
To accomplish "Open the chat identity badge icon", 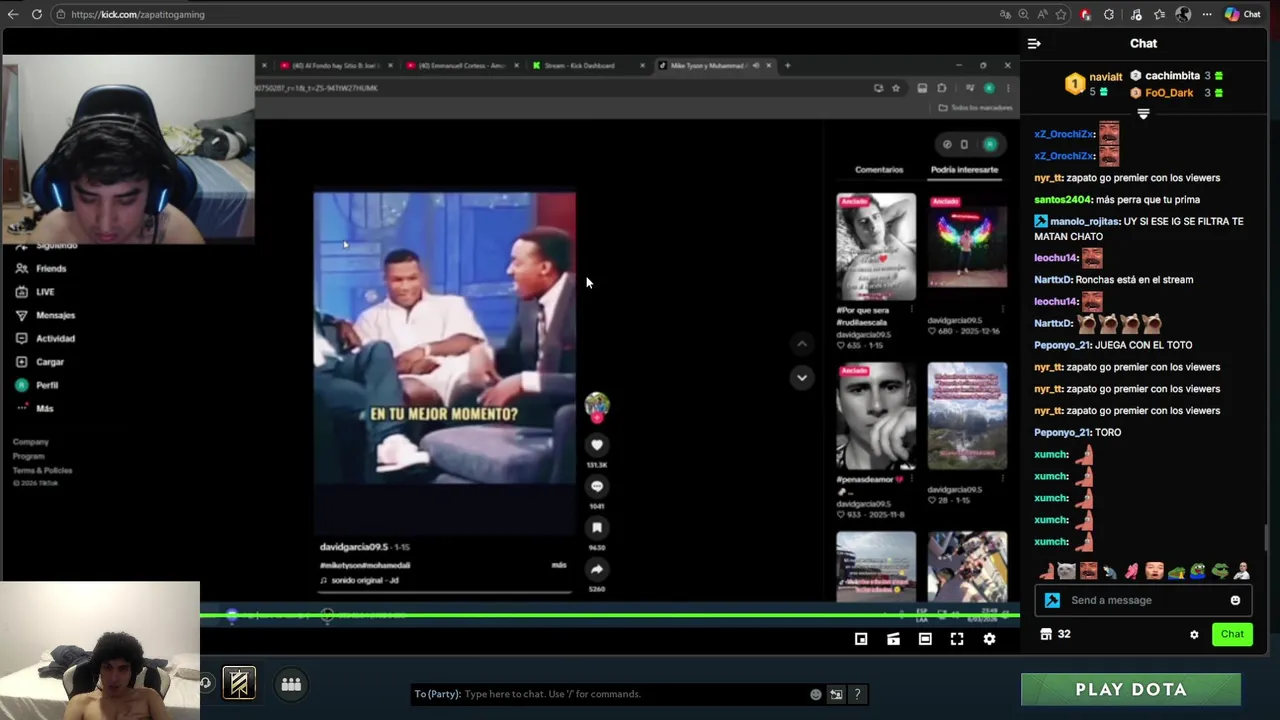I will coord(1052,600).
